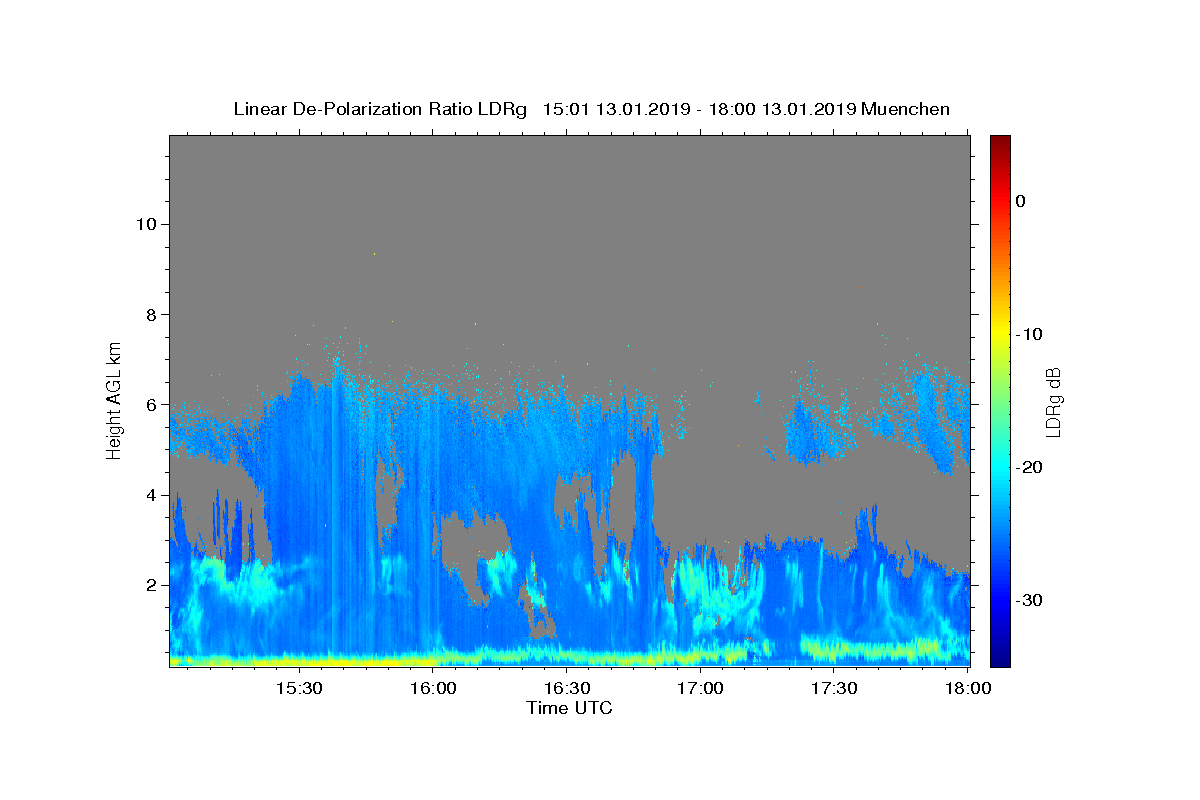Viewport: 1200px width, 800px height.
Task: Click the 'Height AGL km' axis label
Action: [114, 399]
